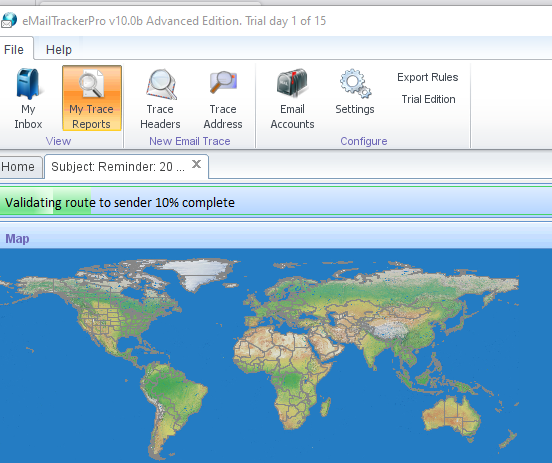Start a Trace Headers email trace
This screenshot has height=463, width=552.
coord(161,84)
